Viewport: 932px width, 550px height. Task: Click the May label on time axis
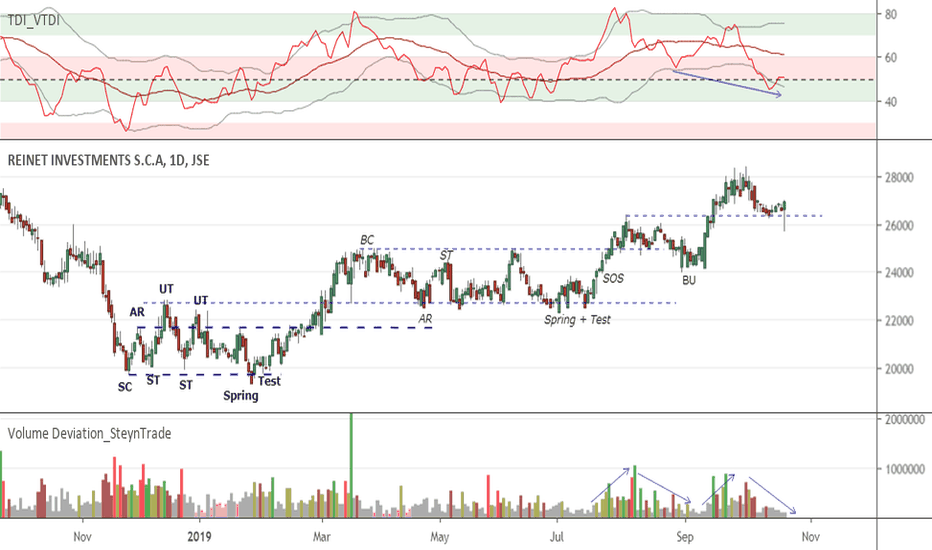tap(439, 537)
